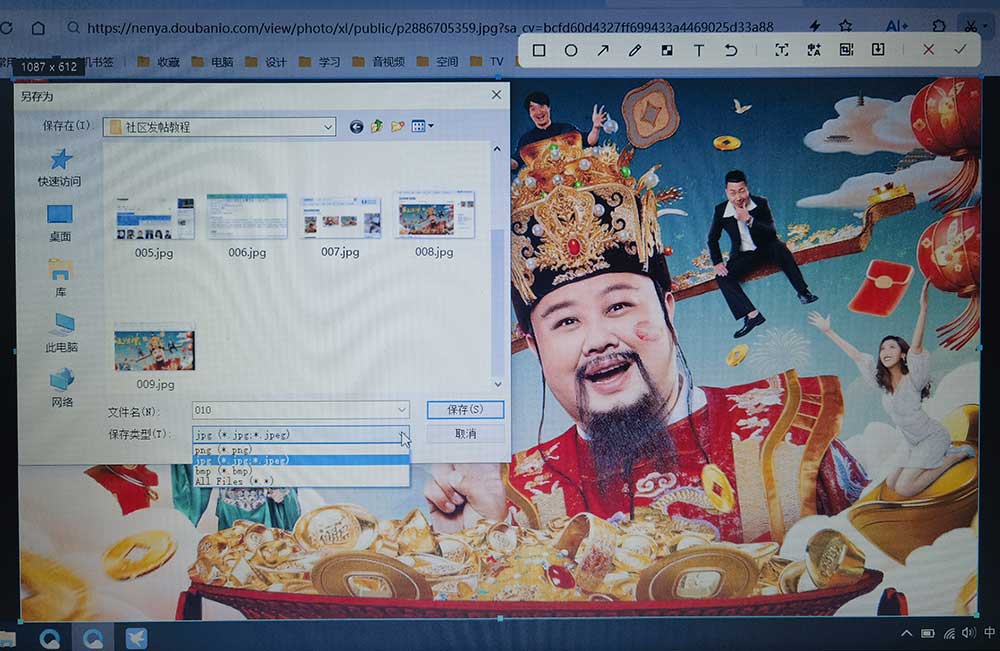Download the screenshot to disk

(x=878, y=50)
